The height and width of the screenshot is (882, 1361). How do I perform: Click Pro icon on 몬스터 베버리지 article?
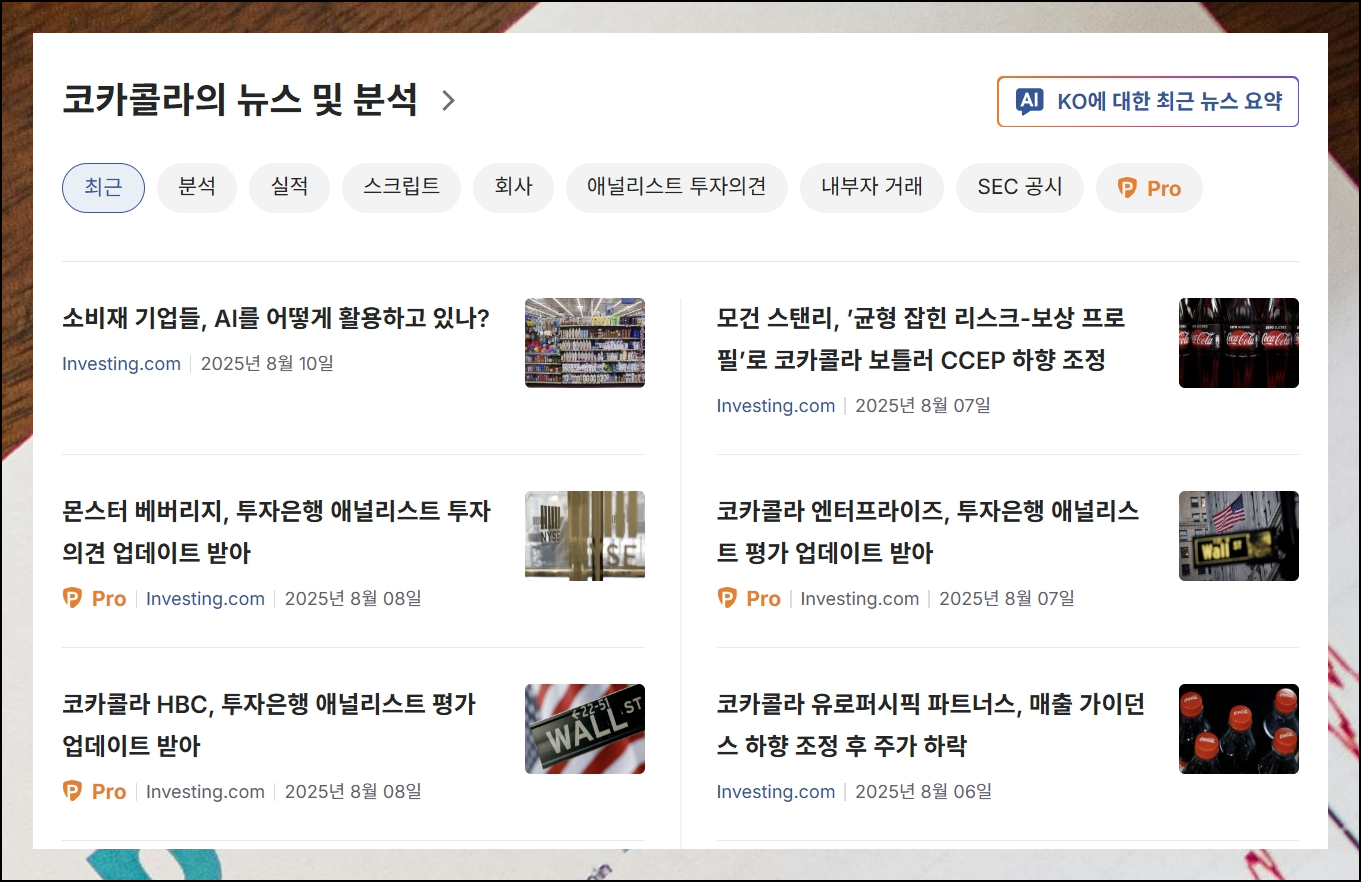[x=72, y=598]
